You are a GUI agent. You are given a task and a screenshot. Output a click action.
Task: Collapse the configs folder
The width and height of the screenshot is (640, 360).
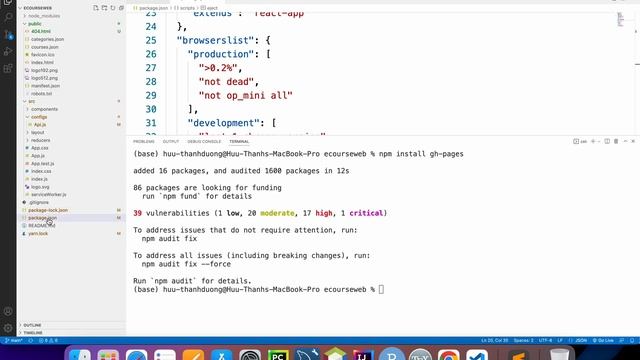[39, 117]
